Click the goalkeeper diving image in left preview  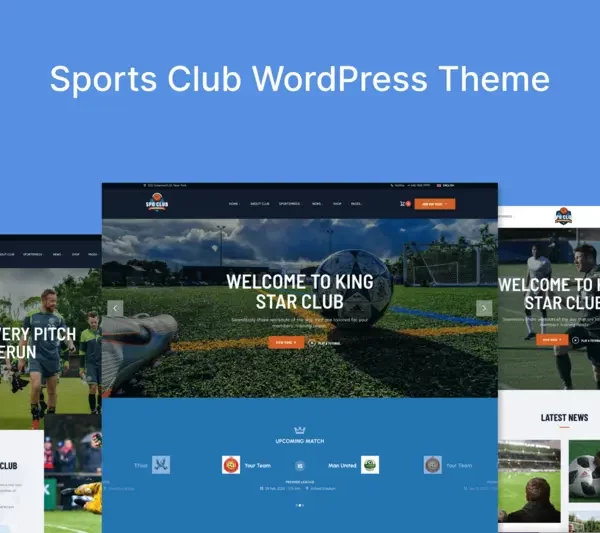73,473
